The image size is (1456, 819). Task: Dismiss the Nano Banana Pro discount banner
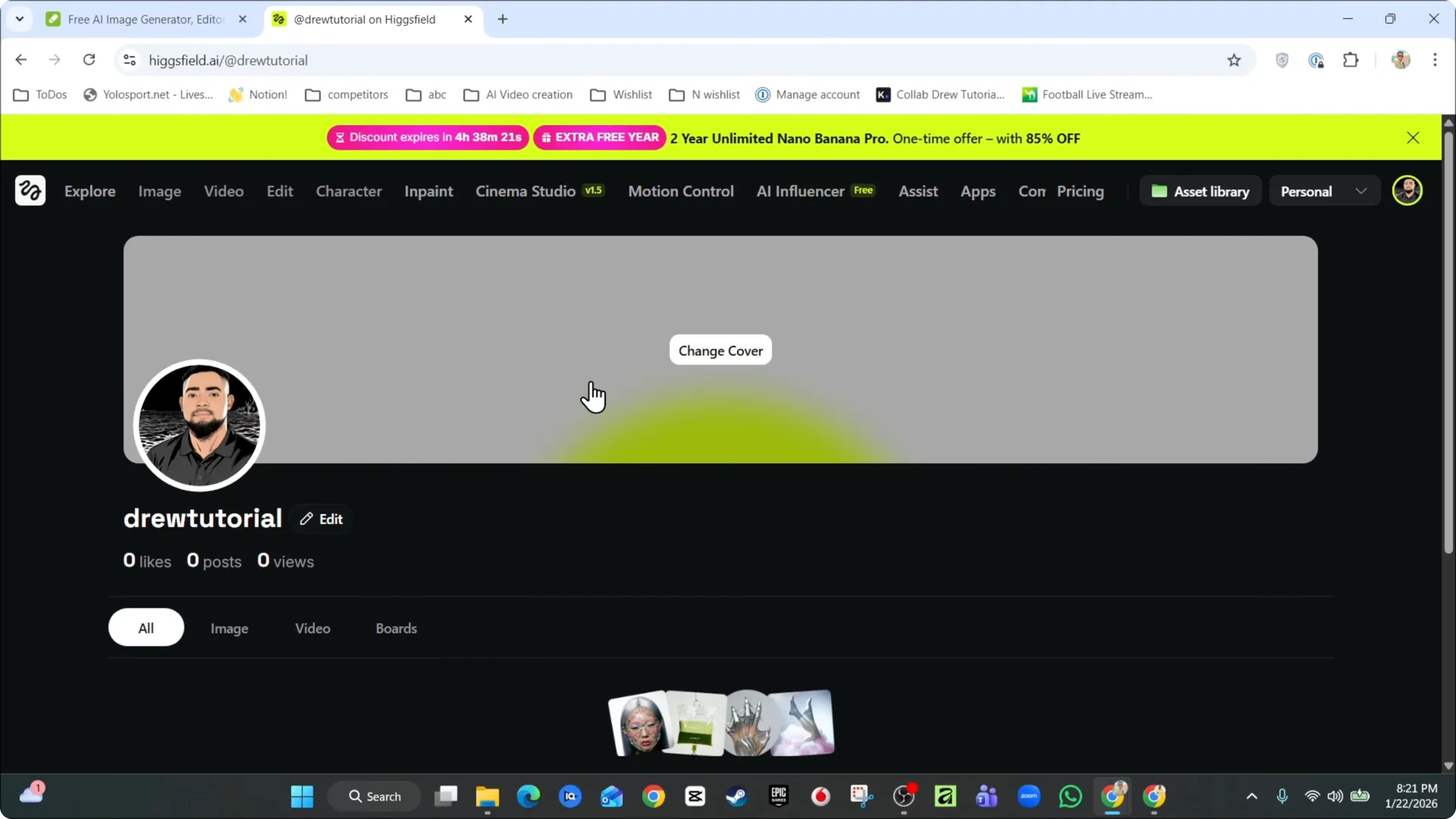tap(1413, 137)
